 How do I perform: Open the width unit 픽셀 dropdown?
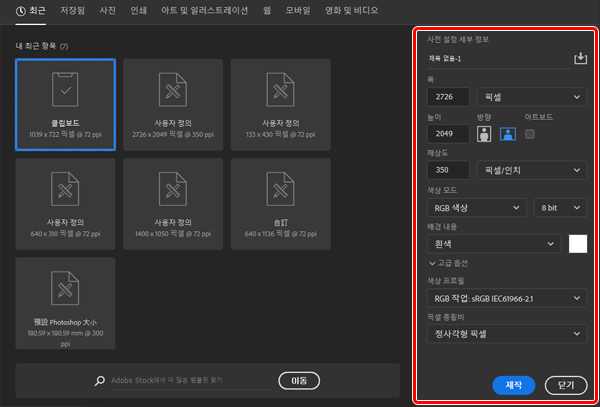coord(531,97)
